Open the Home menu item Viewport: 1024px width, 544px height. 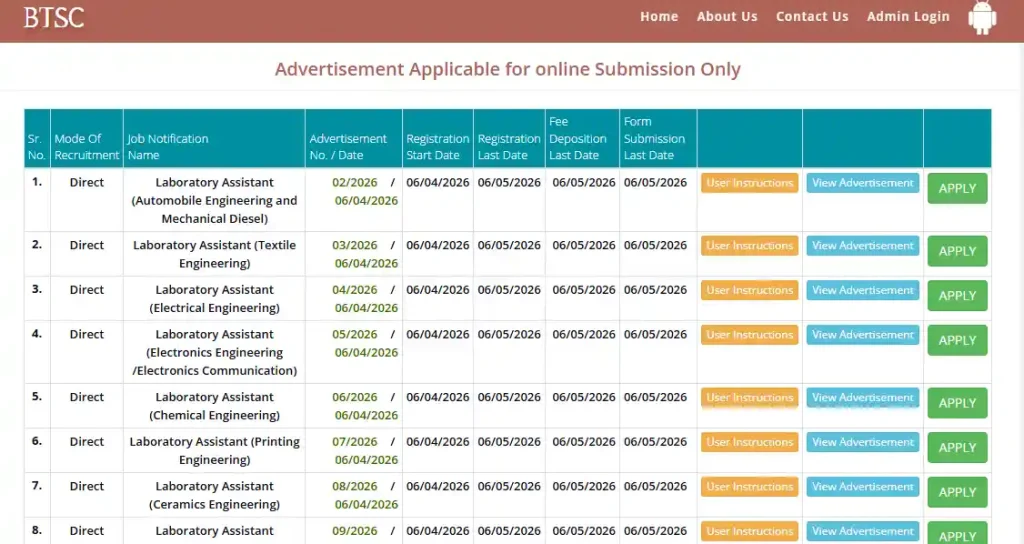[659, 17]
